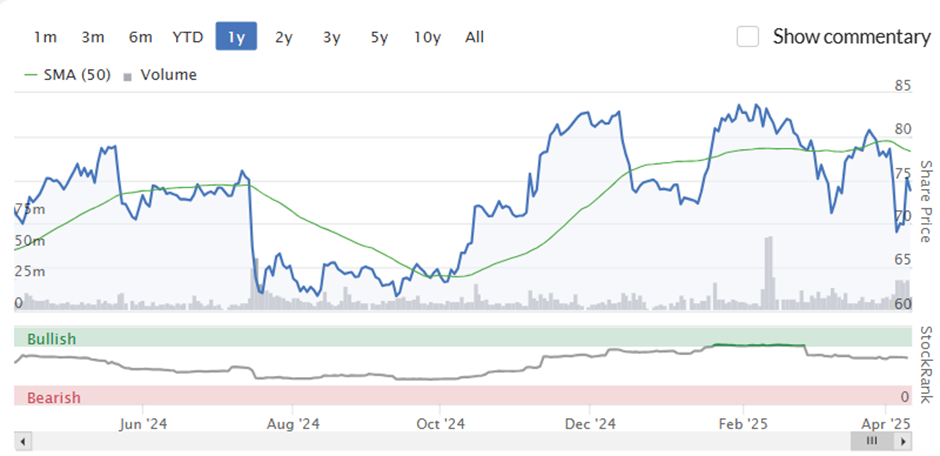Click the scrollbar left arrow

[x=23, y=442]
